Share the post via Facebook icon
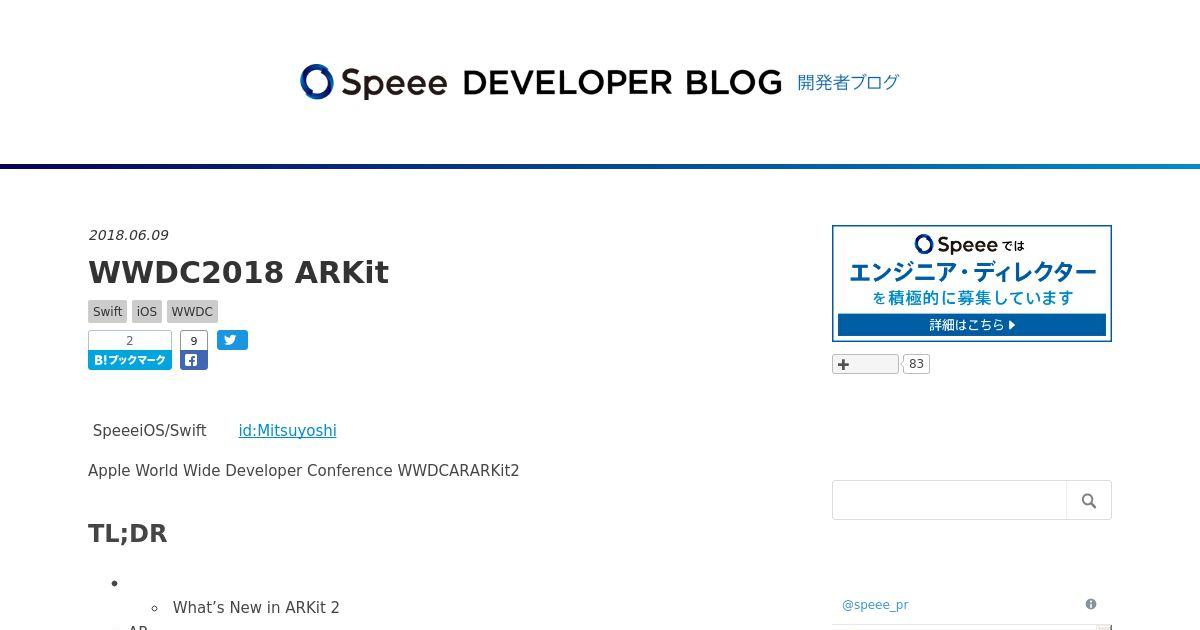1200x630 pixels. pos(194,360)
